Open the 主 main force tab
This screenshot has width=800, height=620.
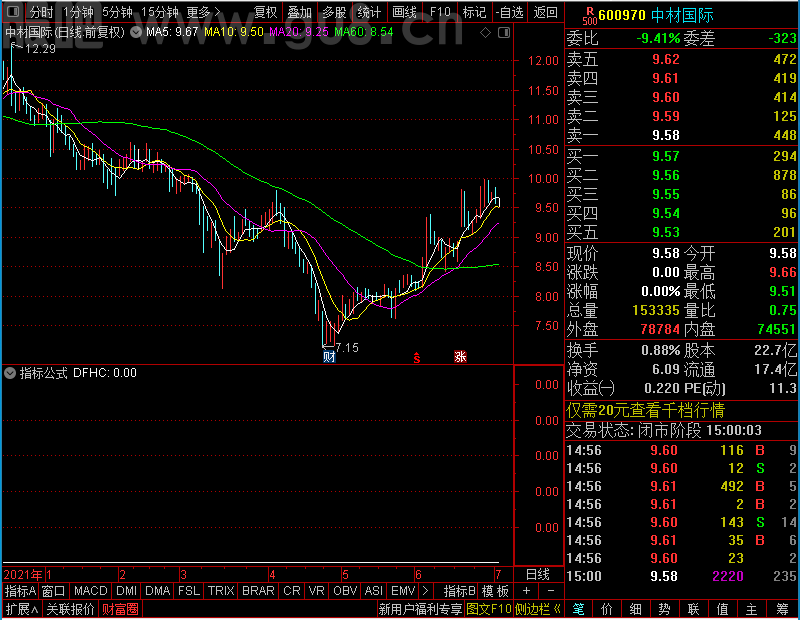coord(752,609)
